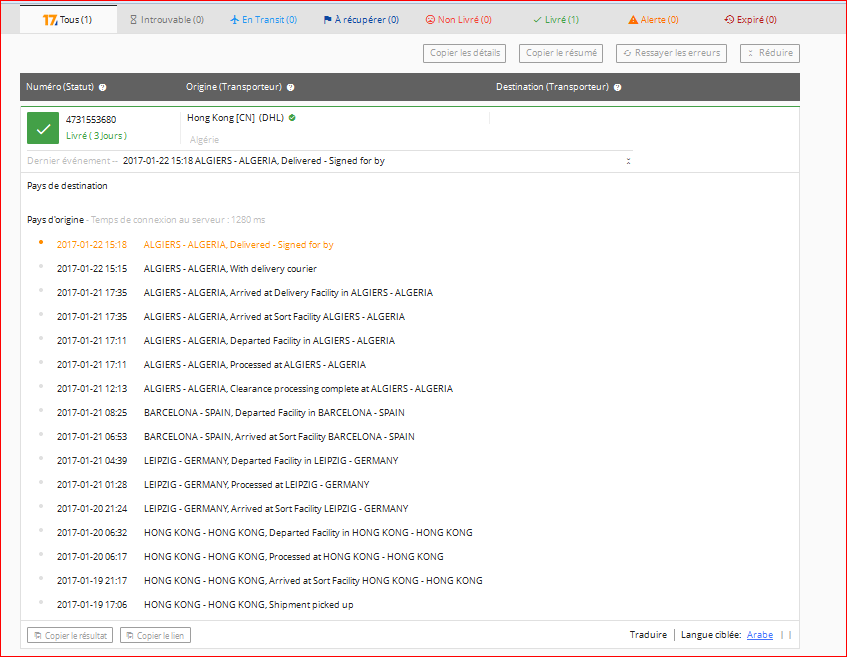Click help icon beside Numéro (Statut)
847x657 pixels.
click(103, 87)
